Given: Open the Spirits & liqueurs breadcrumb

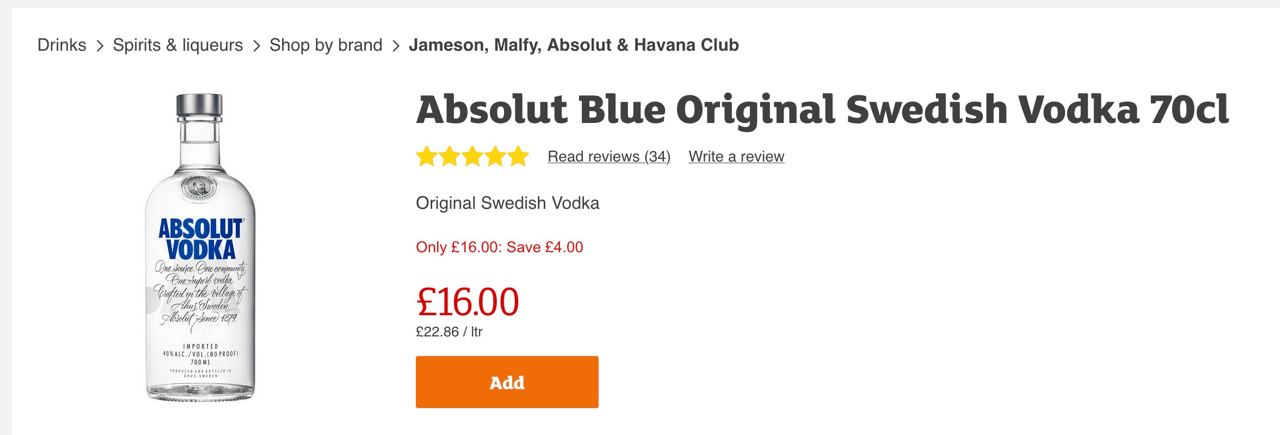Looking at the screenshot, I should coord(178,45).
